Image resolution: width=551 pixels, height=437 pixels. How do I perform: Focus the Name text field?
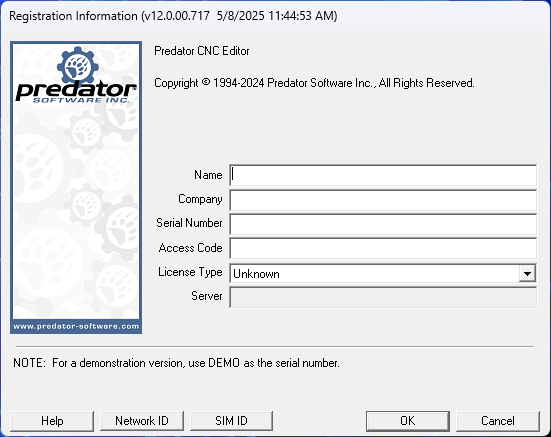click(x=383, y=175)
